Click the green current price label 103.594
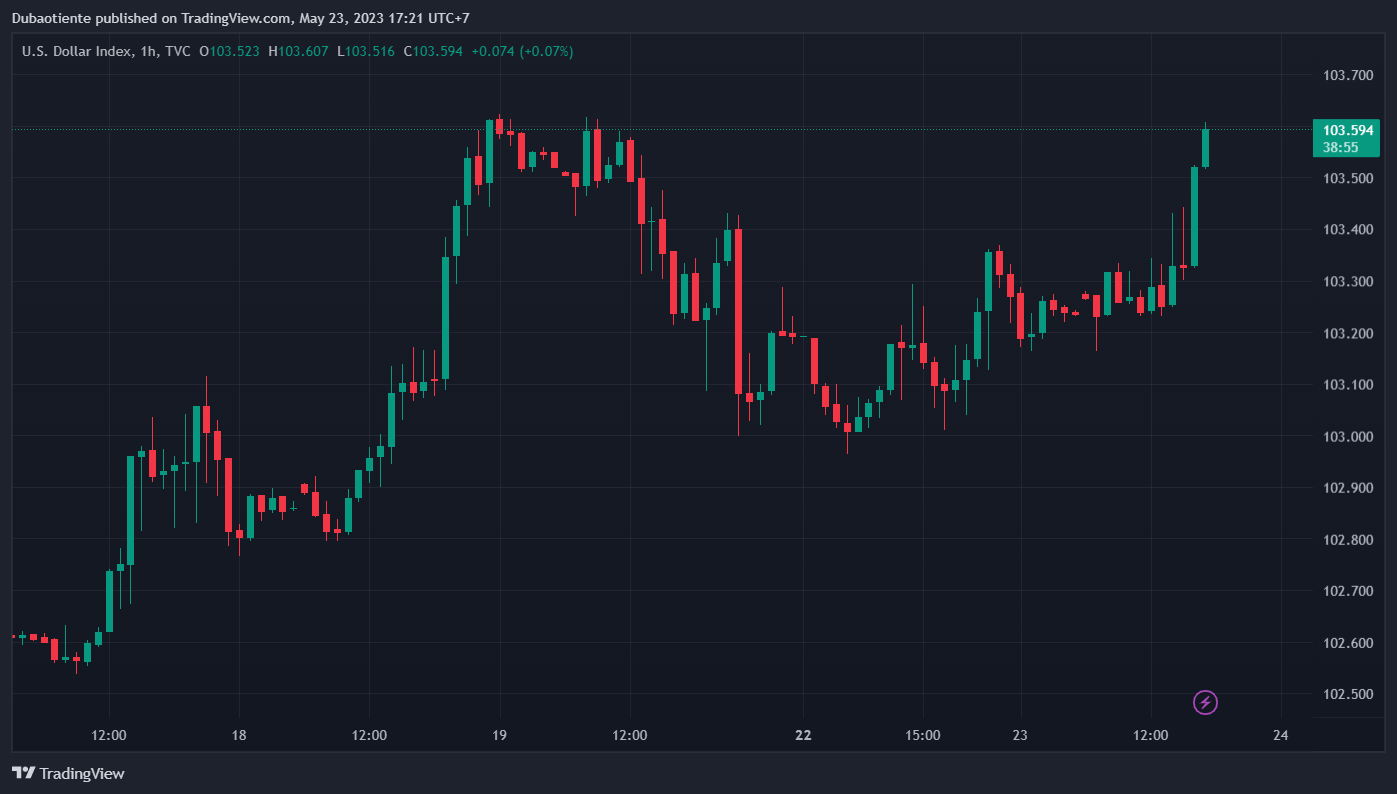Image resolution: width=1397 pixels, height=794 pixels. 1346,131
